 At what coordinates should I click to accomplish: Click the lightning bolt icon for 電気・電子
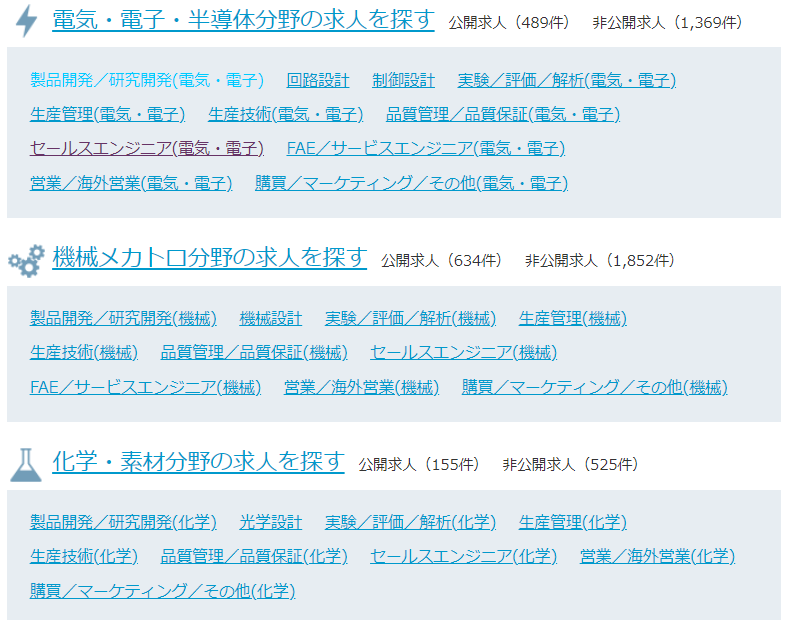[26, 21]
